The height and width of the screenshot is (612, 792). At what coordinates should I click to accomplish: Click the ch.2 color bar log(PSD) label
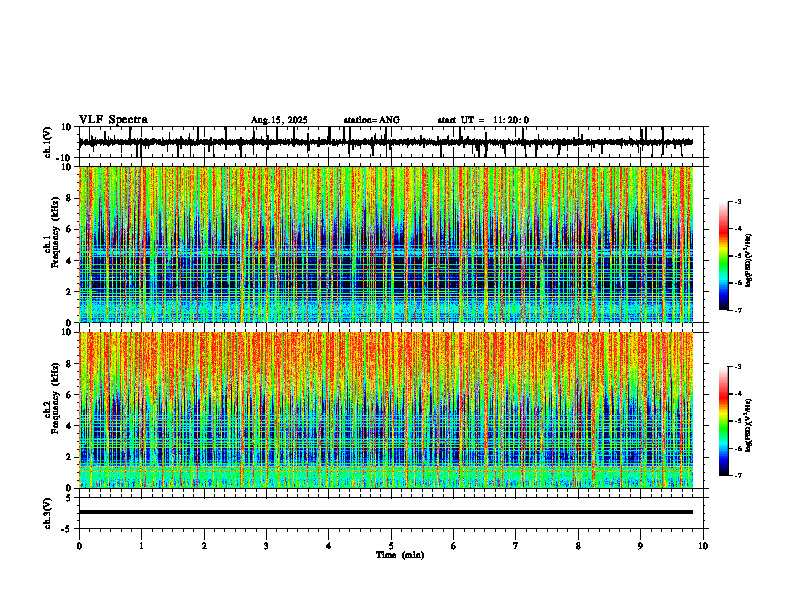tap(749, 425)
